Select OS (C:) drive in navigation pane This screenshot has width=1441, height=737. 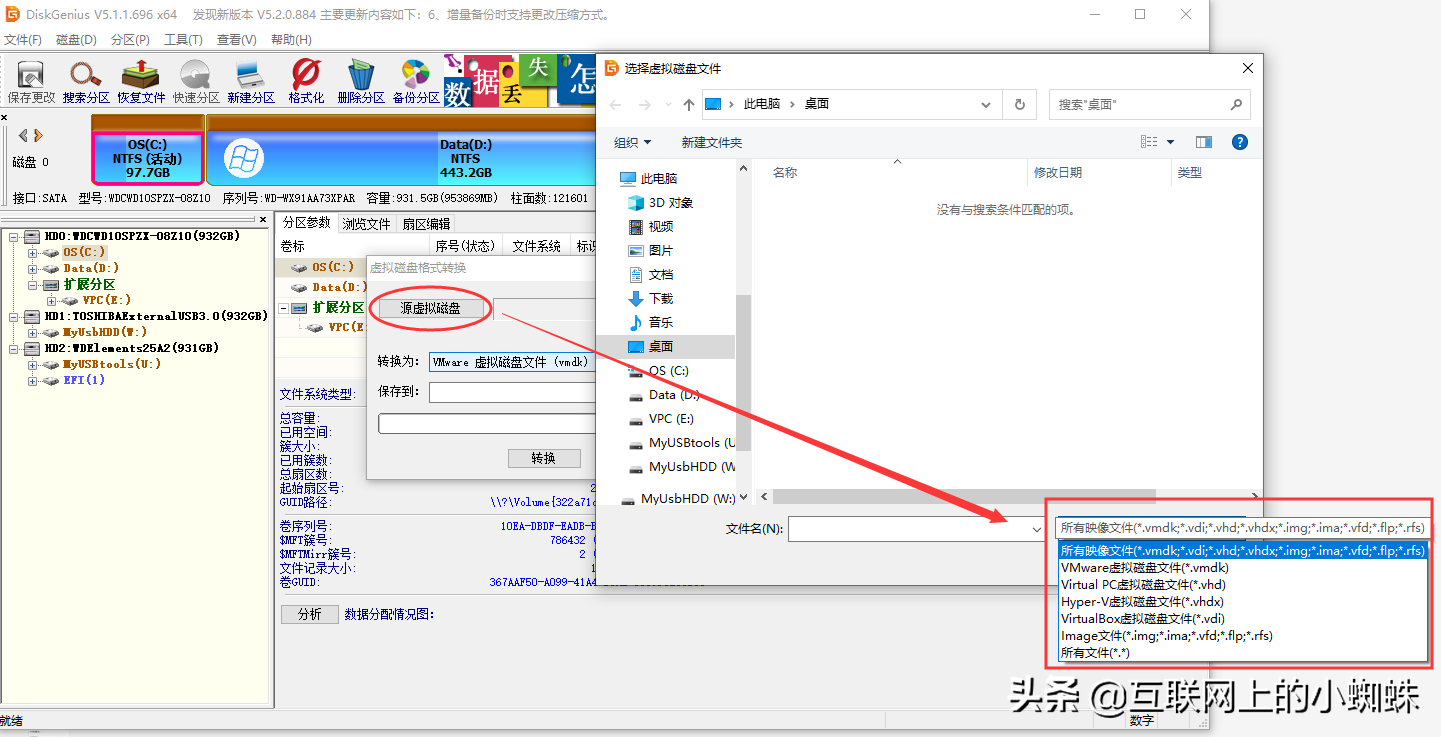[659, 370]
